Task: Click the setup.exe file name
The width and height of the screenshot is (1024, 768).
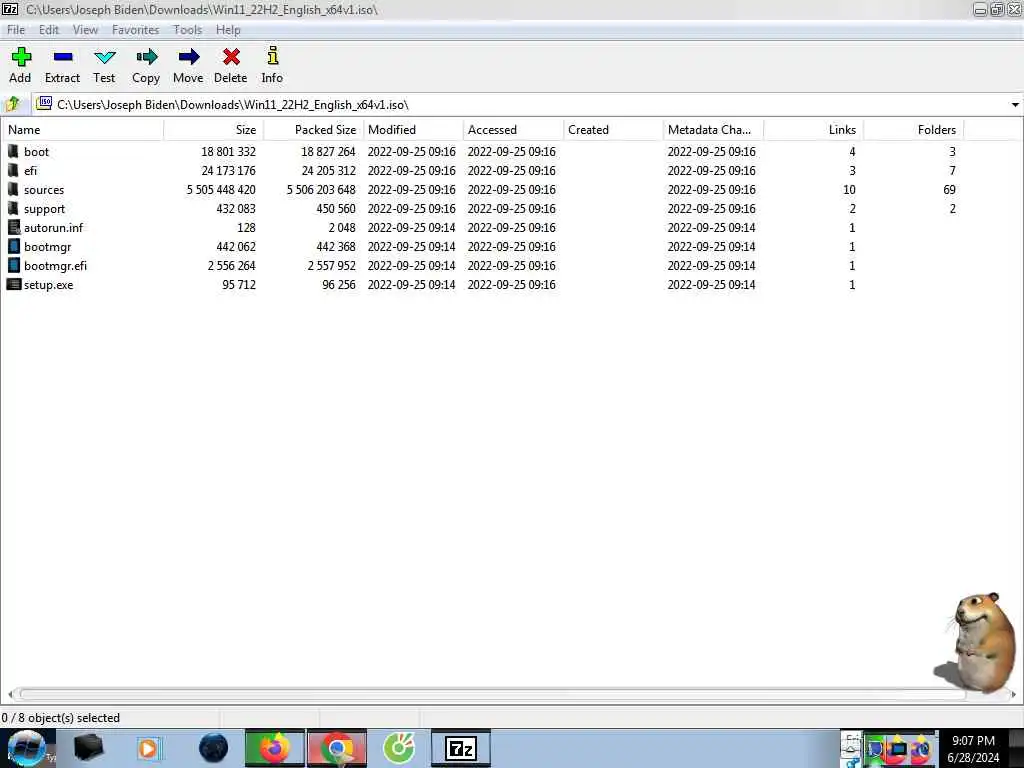Action: 48,285
